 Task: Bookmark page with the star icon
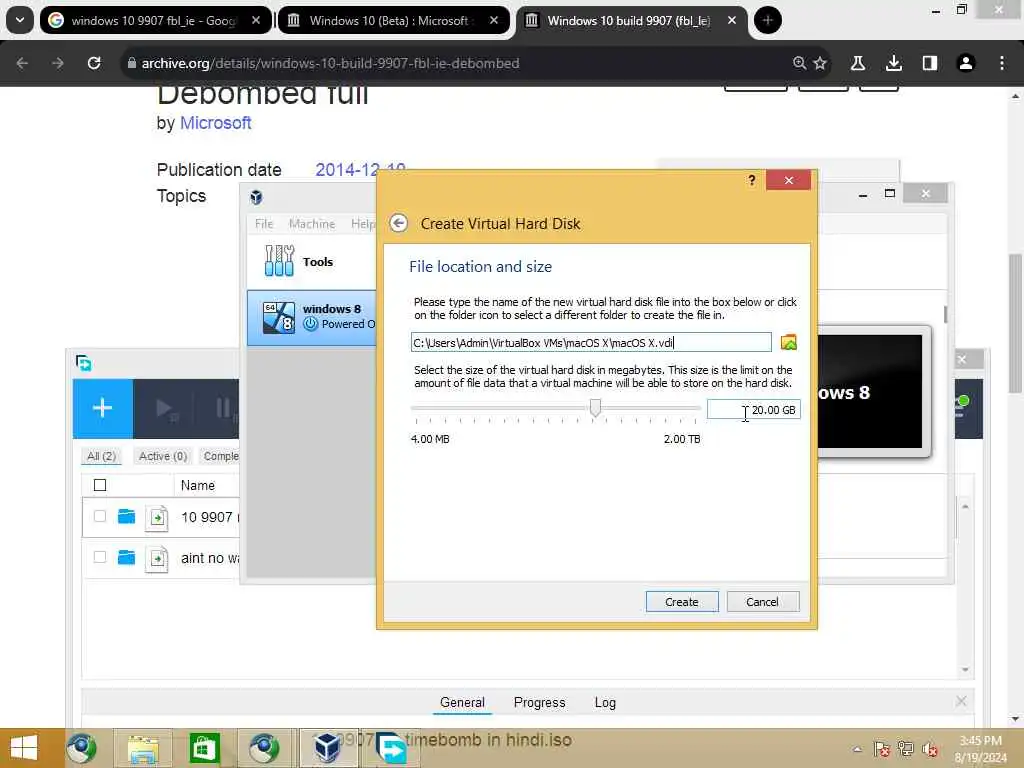point(820,63)
